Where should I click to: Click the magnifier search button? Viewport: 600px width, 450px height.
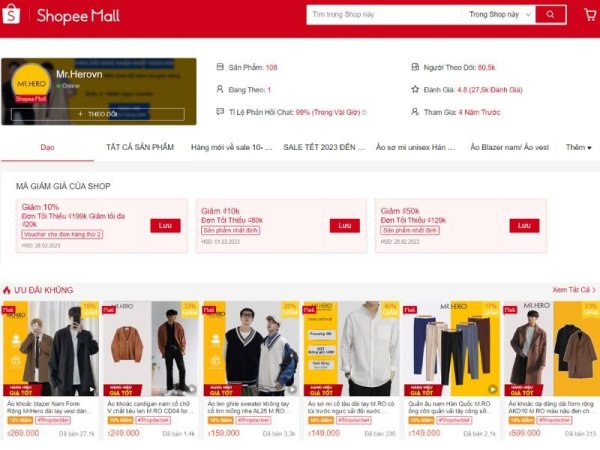pos(551,15)
